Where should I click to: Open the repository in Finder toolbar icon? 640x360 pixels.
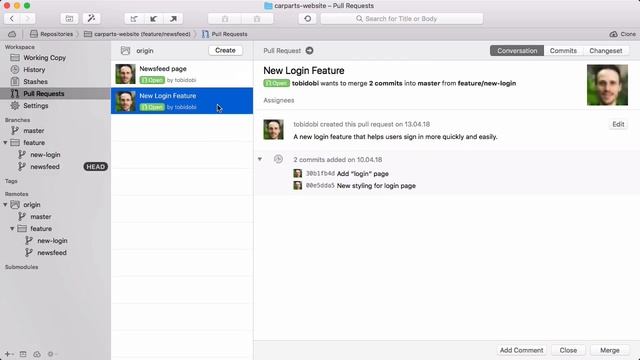coord(69,18)
